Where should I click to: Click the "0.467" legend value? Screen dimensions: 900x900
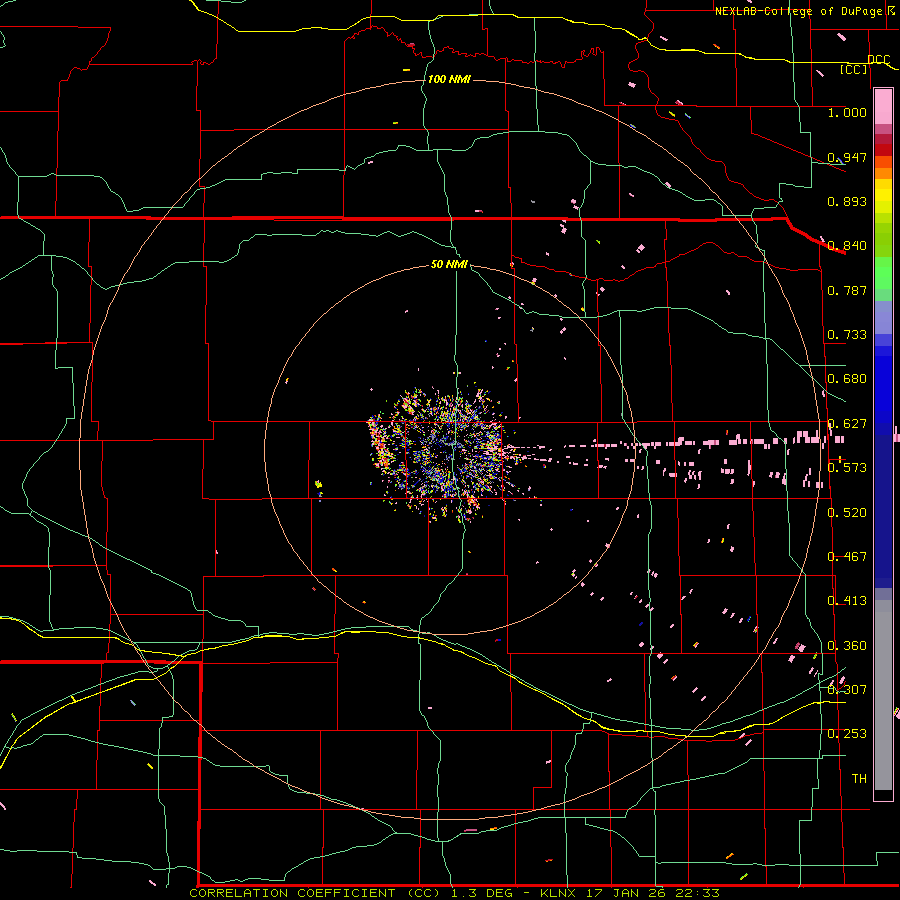pos(847,557)
